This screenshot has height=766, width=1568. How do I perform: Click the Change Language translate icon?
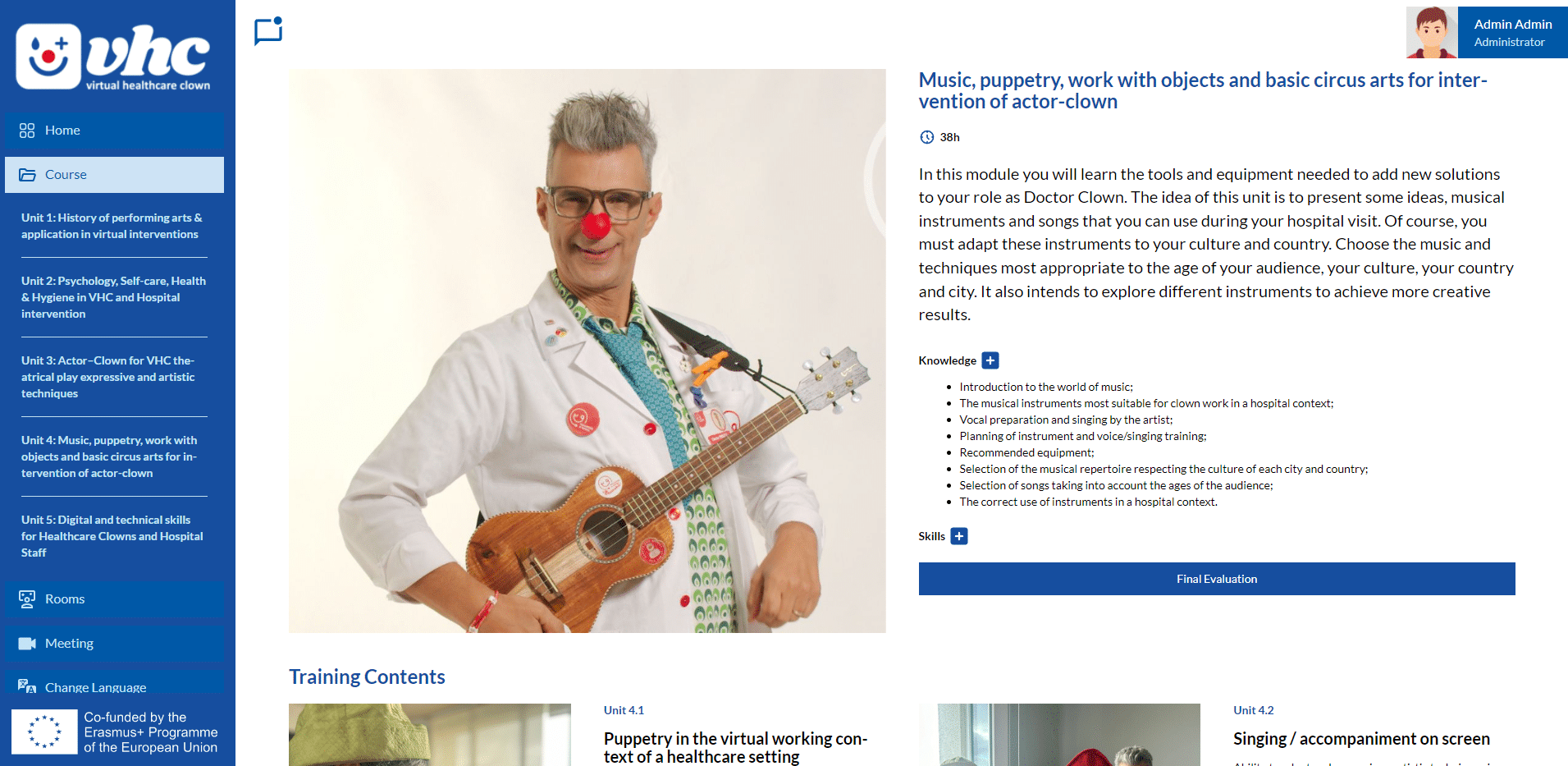27,686
